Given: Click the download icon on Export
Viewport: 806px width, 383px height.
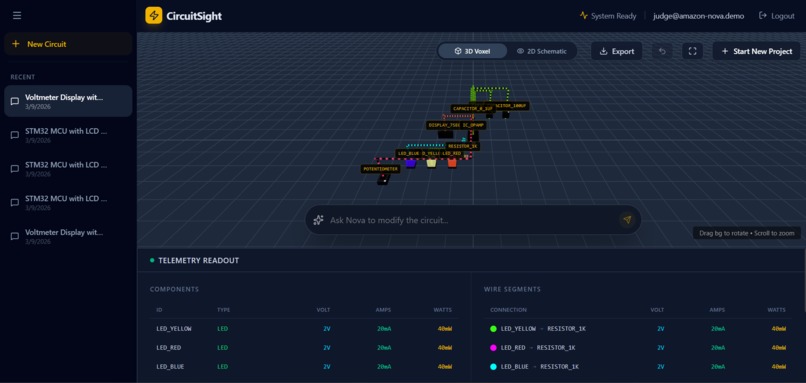Looking at the screenshot, I should tap(604, 51).
